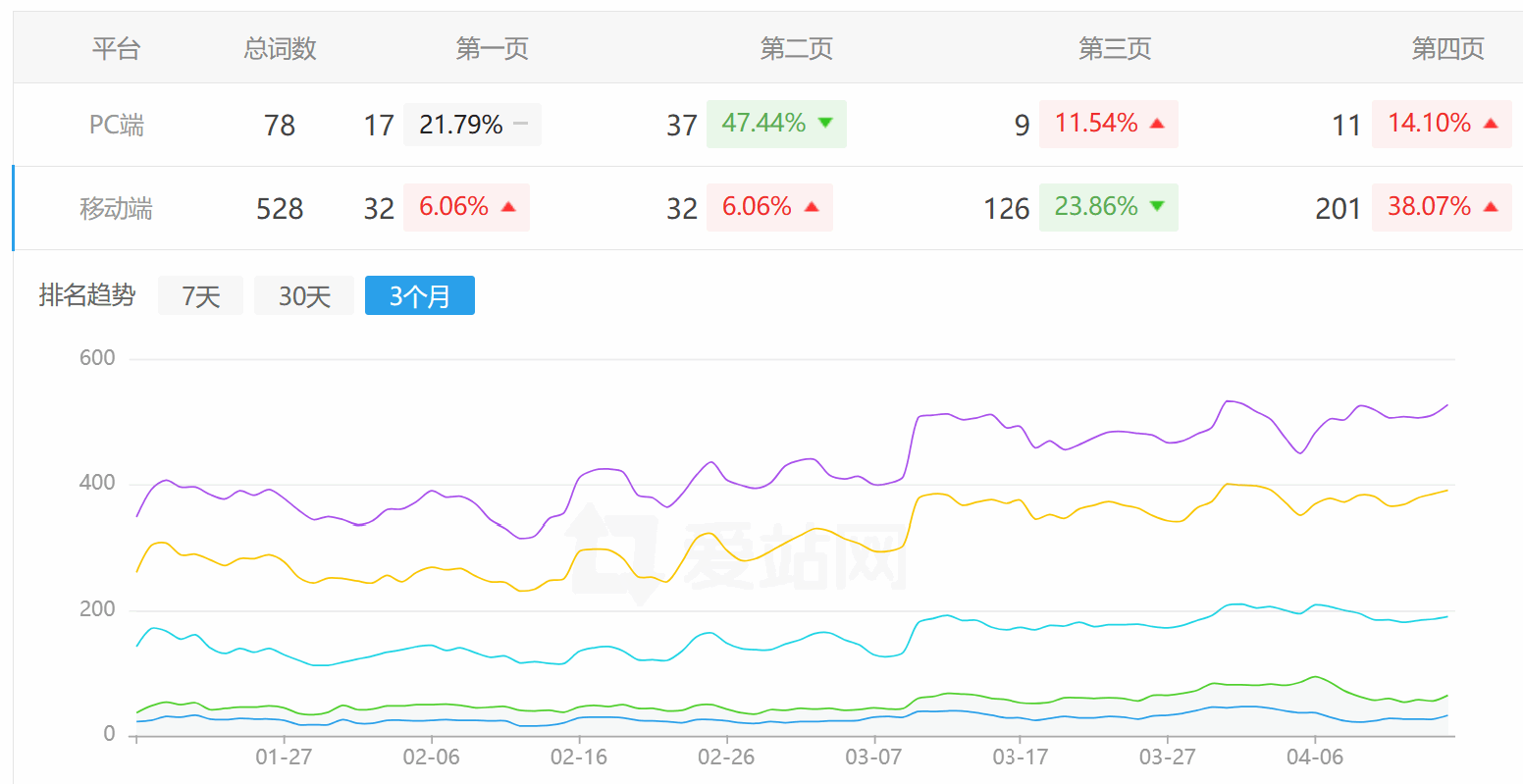This screenshot has width=1523, height=784.
Task: Click the up arrow icon beside 14.10%
Action: (x=1491, y=124)
